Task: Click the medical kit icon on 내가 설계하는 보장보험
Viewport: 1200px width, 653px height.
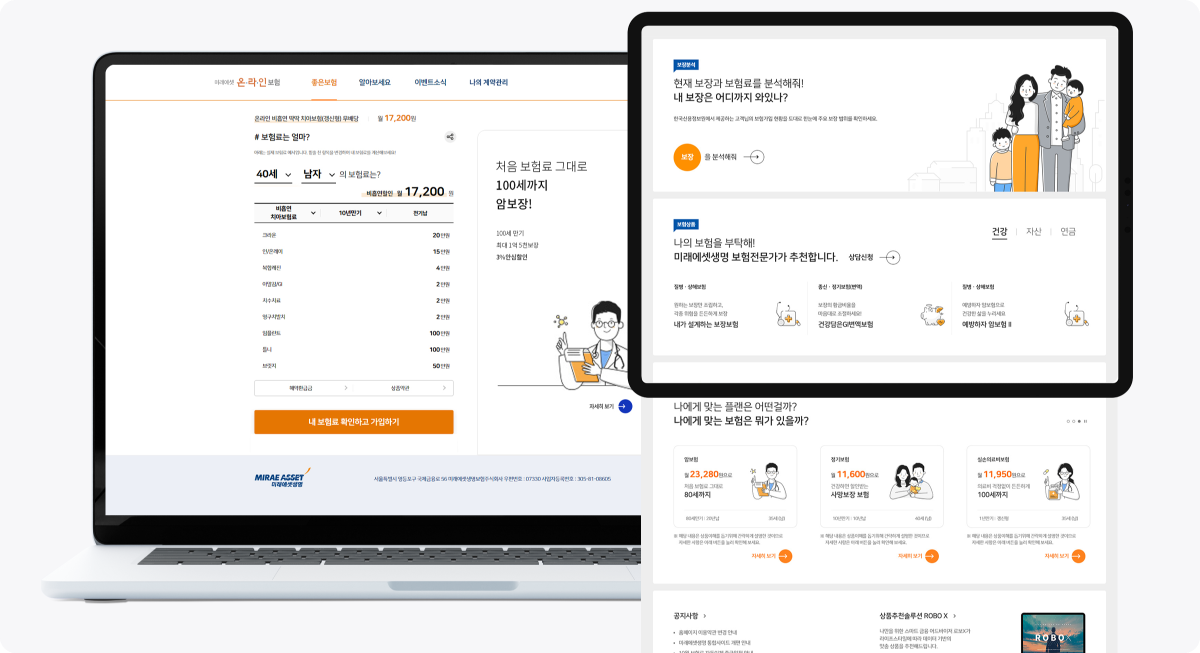Action: (x=788, y=314)
